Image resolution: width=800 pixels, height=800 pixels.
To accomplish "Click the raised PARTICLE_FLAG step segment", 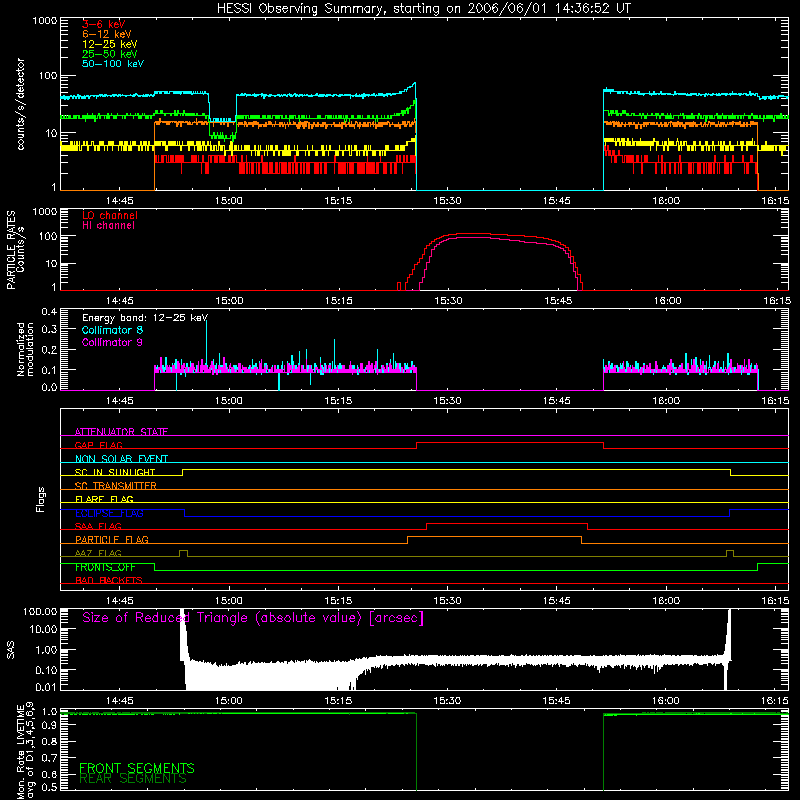I will (x=494, y=537).
